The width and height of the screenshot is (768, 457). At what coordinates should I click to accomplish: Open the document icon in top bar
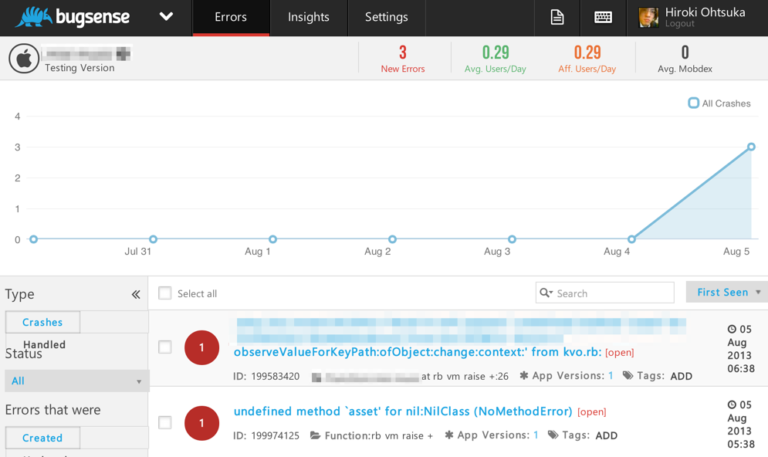558,17
